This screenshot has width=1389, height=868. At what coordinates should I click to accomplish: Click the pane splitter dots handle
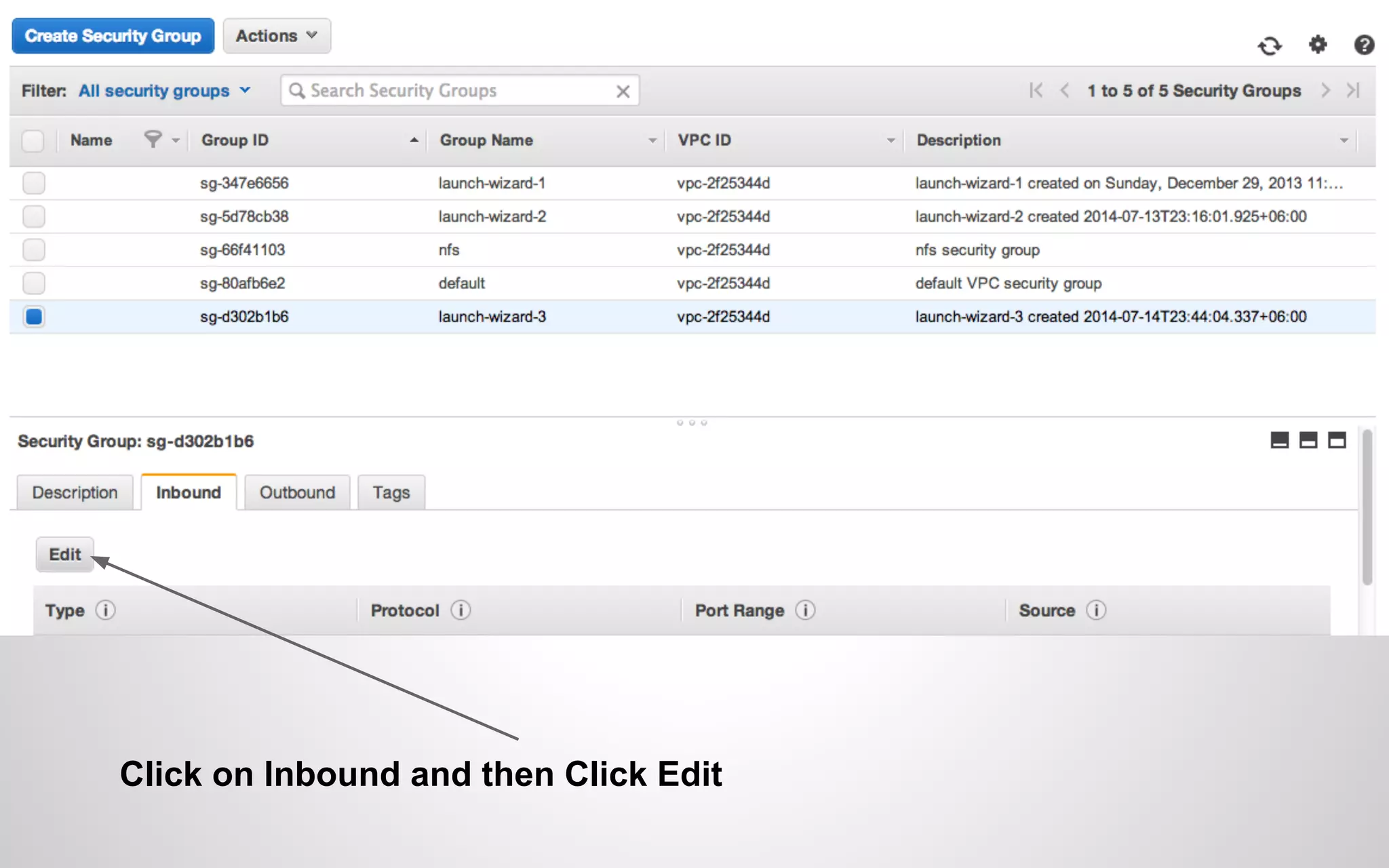click(692, 422)
